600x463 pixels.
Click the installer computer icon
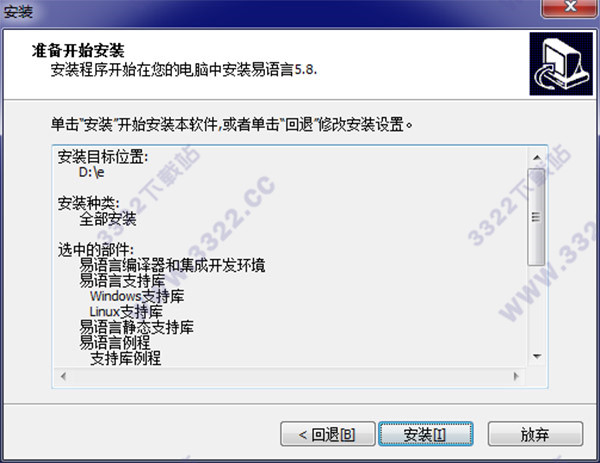(x=561, y=64)
